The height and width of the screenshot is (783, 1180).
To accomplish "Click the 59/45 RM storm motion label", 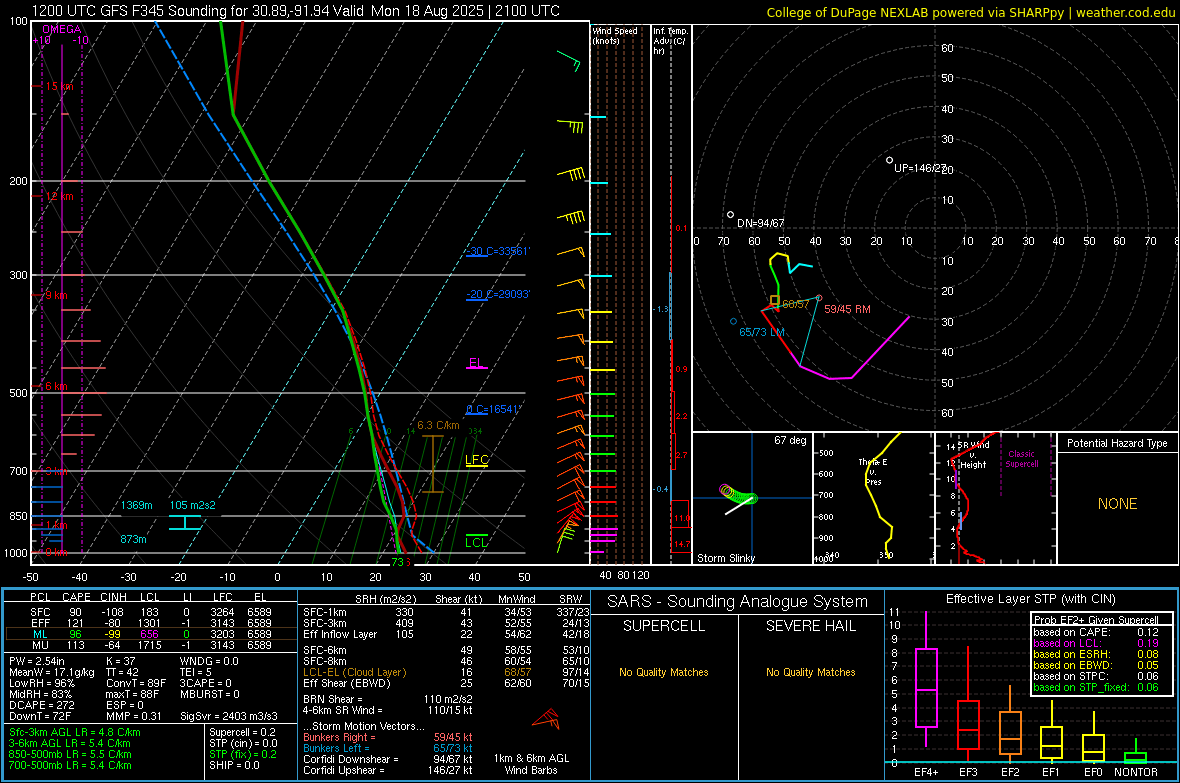I will [x=847, y=309].
